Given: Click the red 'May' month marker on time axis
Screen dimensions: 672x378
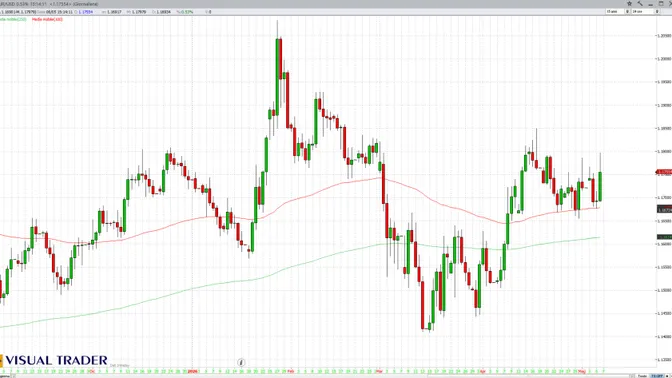Looking at the screenshot, I should pyautogui.click(x=582, y=371).
